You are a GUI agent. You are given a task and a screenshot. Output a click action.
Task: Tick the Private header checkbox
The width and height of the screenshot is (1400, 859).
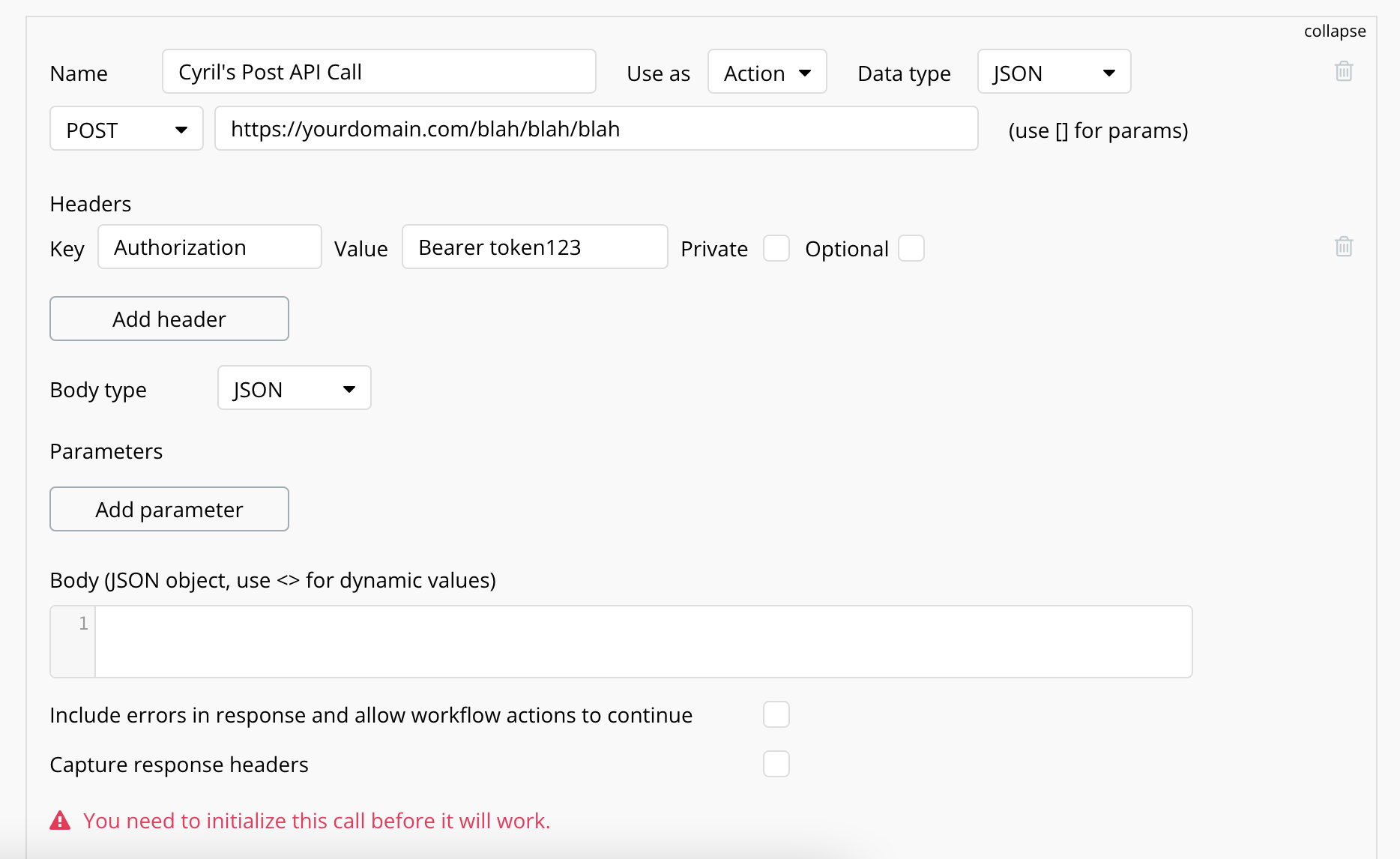click(776, 248)
